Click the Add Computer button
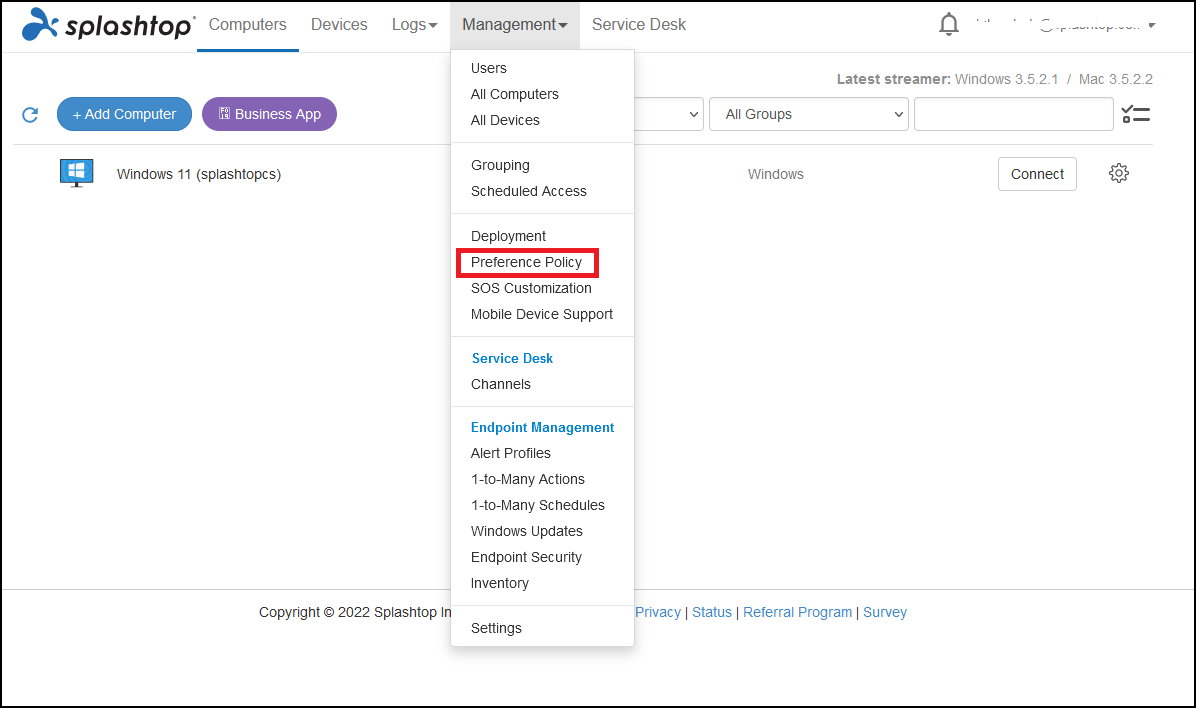Viewport: 1196px width, 708px height. 124,114
